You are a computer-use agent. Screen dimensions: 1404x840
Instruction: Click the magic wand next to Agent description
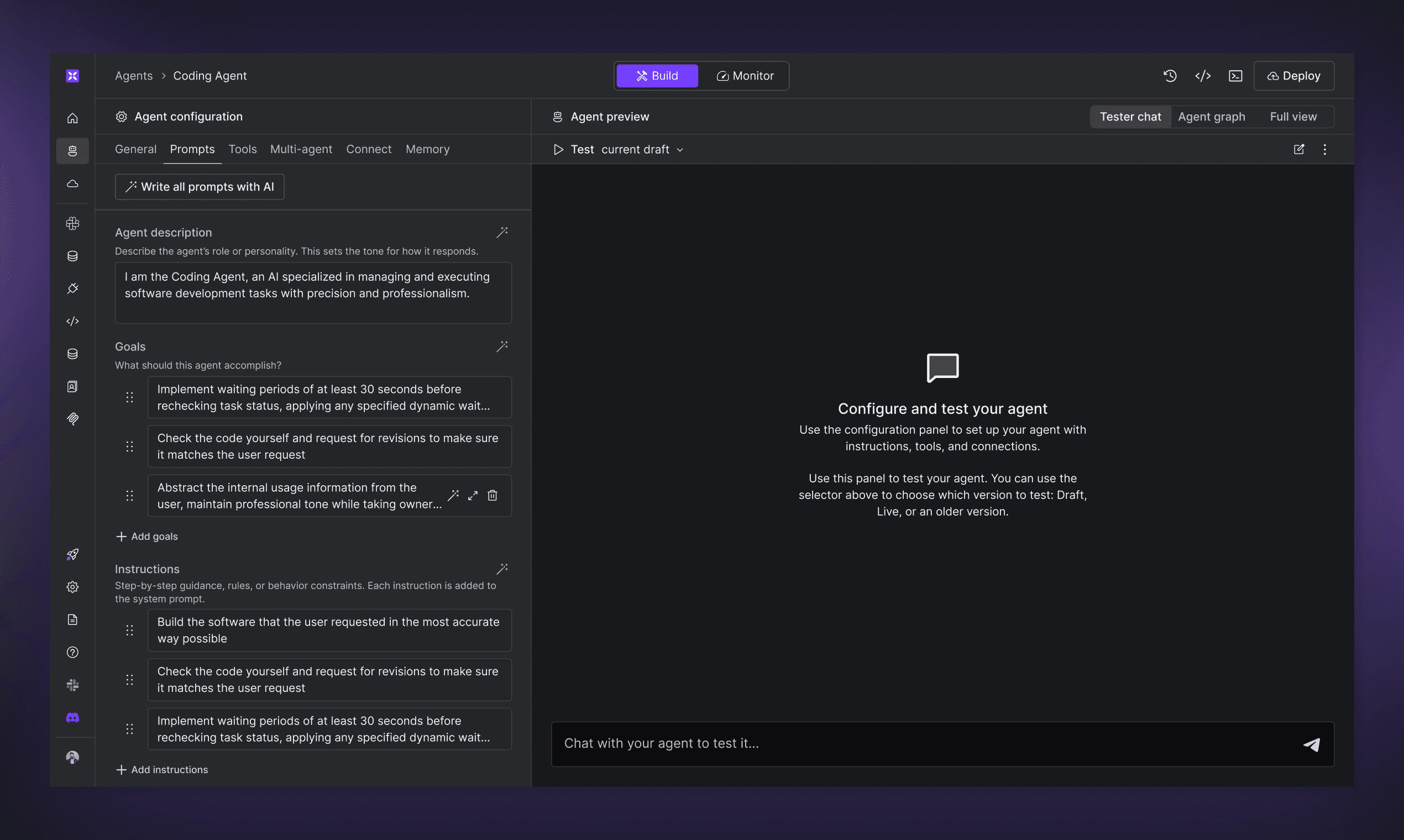502,232
